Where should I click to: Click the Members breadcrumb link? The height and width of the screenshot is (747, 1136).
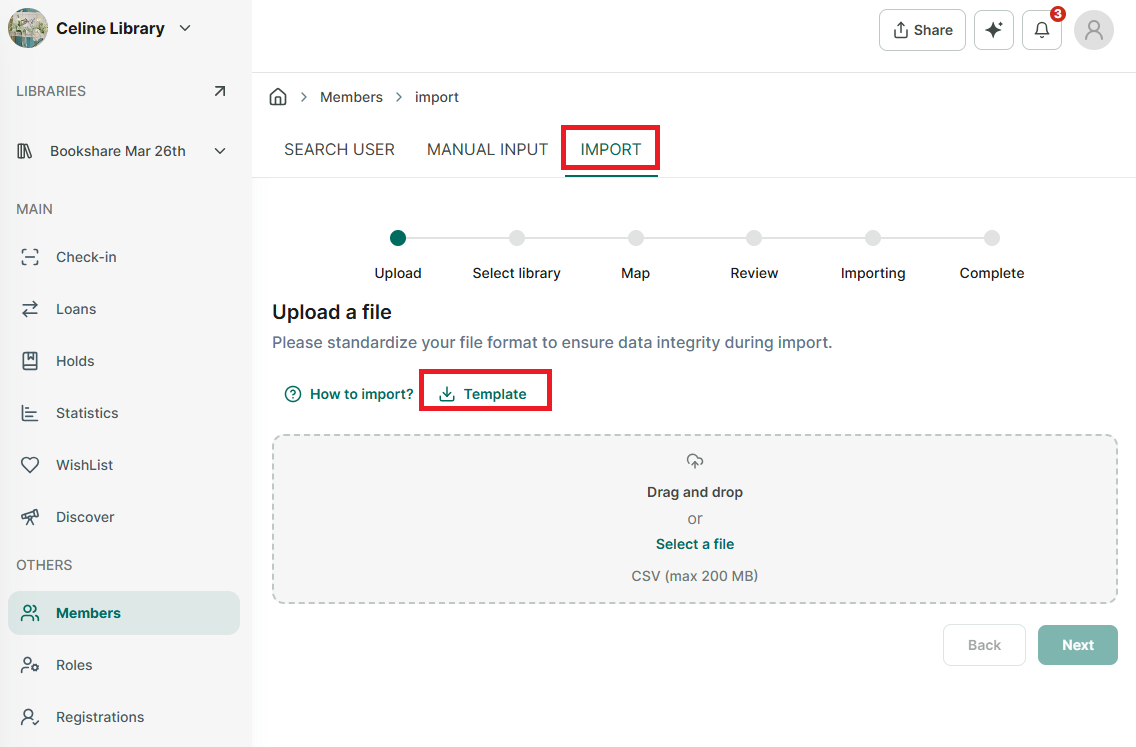coord(351,97)
